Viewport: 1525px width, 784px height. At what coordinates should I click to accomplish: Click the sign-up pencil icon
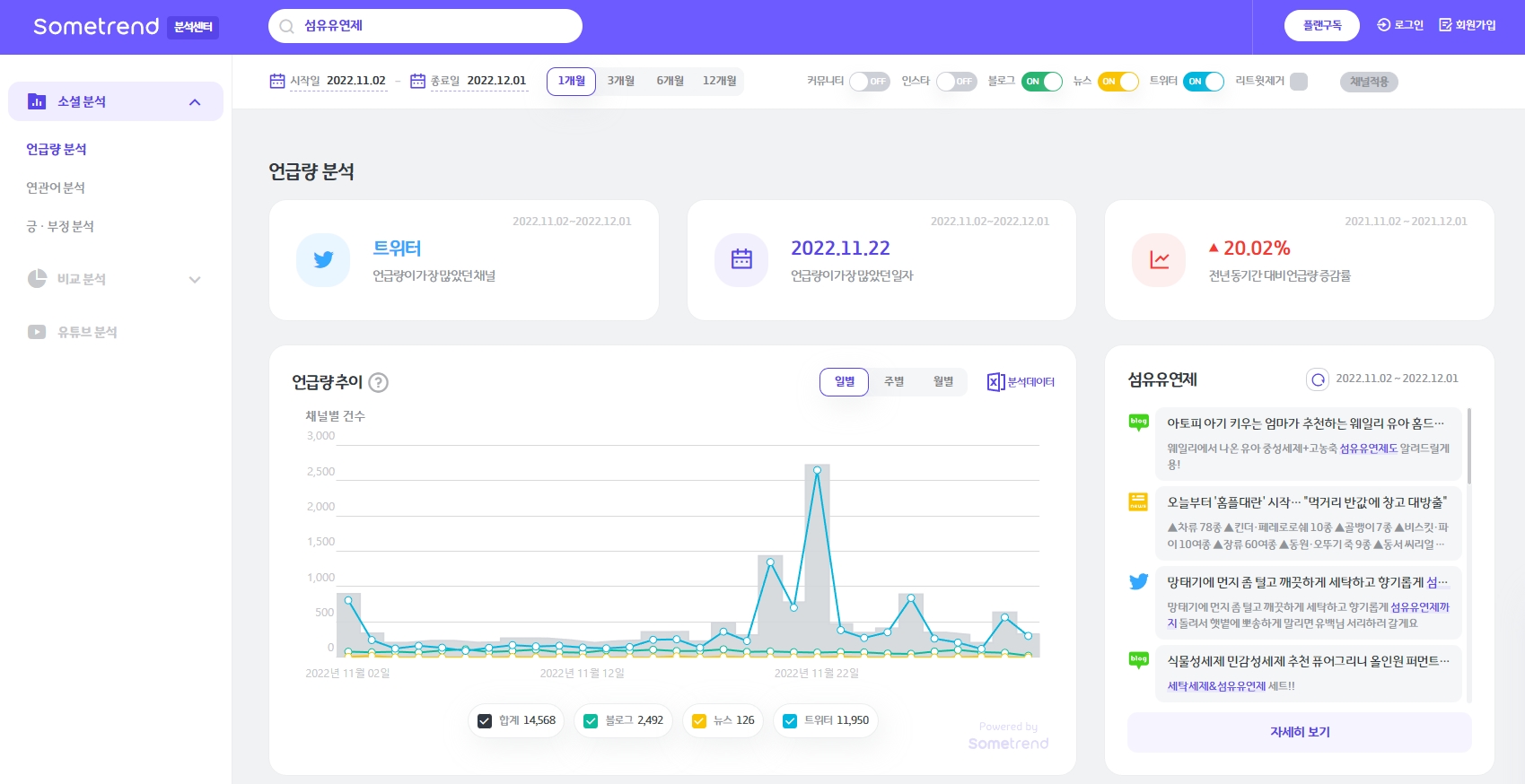(1445, 25)
